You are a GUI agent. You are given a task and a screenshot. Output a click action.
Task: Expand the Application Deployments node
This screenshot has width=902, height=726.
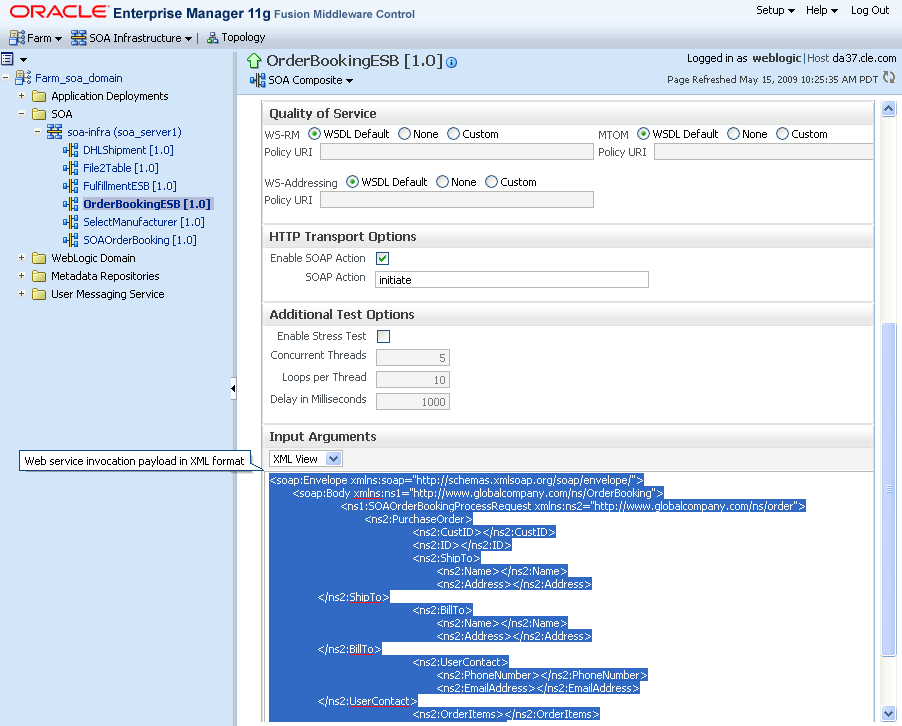(21, 95)
